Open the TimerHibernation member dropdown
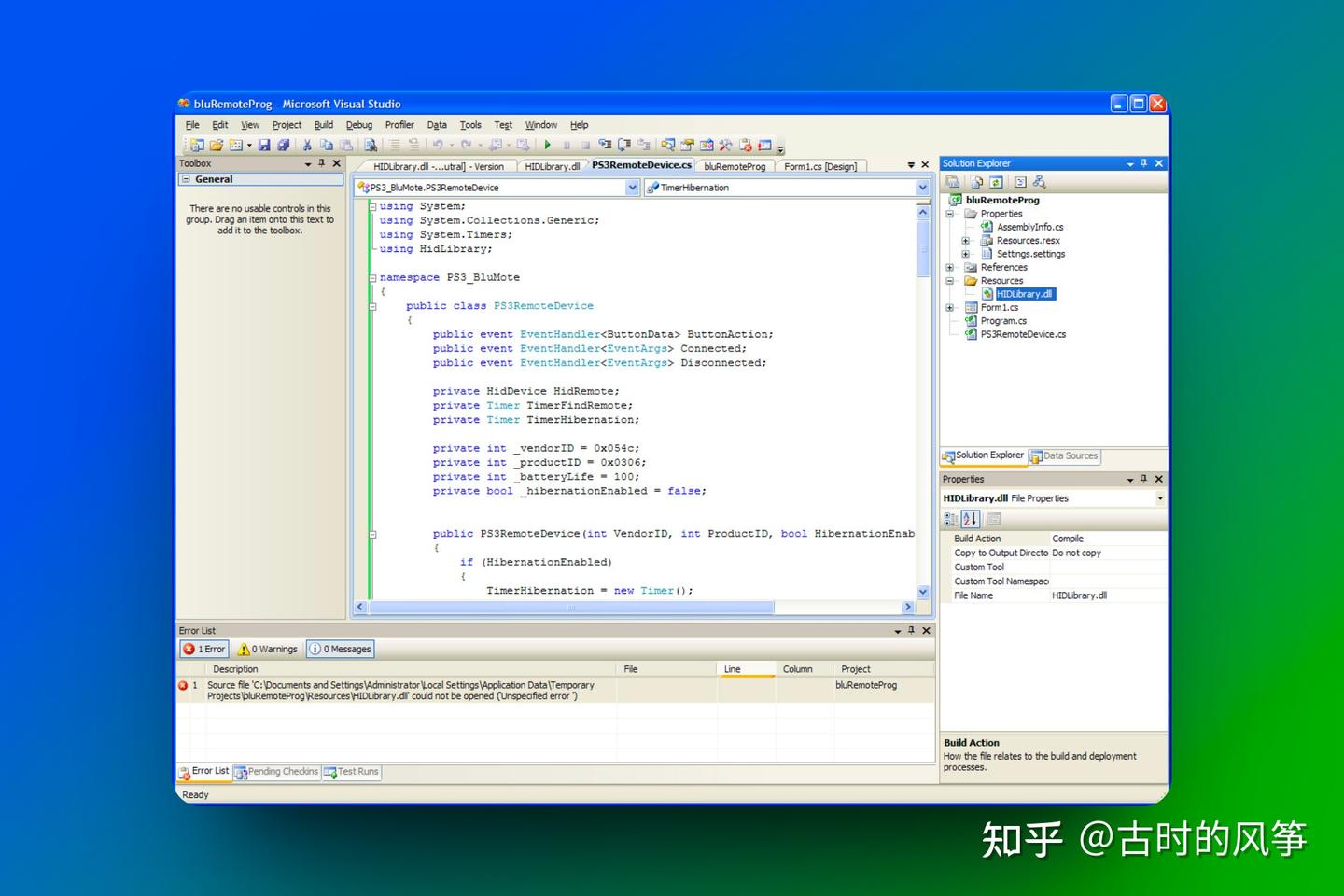This screenshot has width=1344, height=896. (922, 188)
